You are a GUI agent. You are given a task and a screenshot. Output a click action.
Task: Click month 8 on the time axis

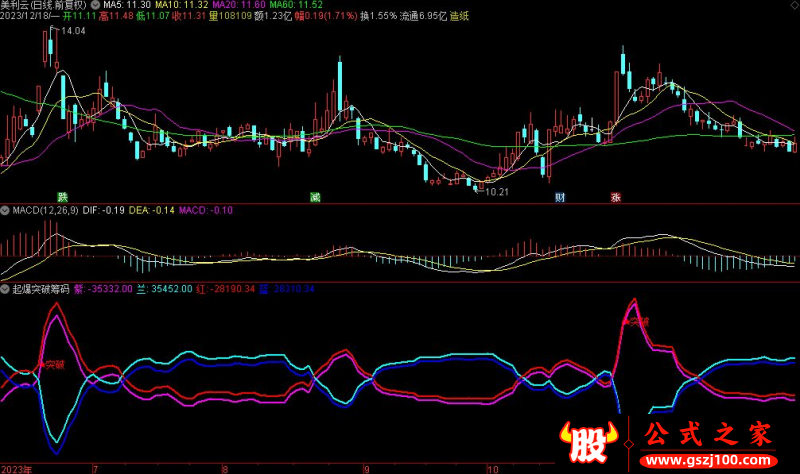coord(225,469)
